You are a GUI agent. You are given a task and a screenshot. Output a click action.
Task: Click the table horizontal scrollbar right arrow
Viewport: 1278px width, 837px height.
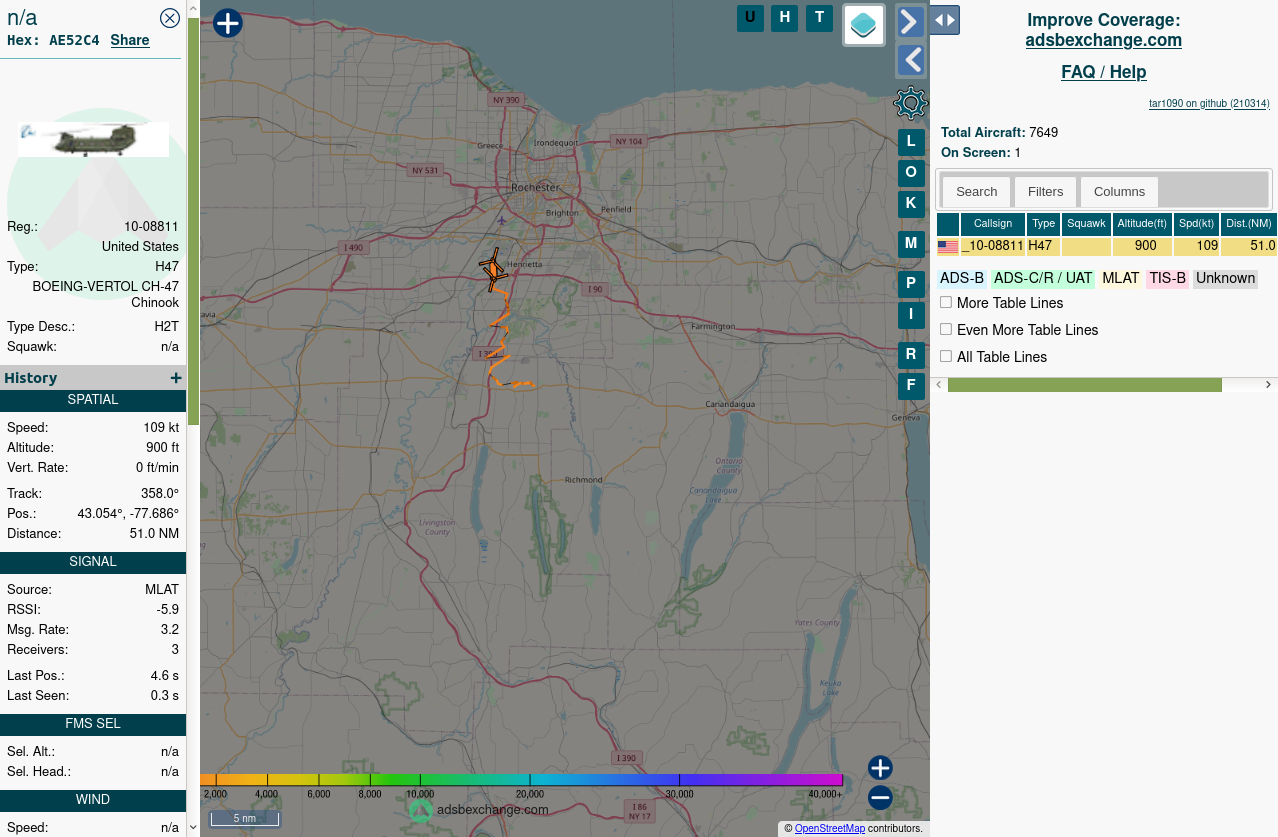click(1268, 385)
